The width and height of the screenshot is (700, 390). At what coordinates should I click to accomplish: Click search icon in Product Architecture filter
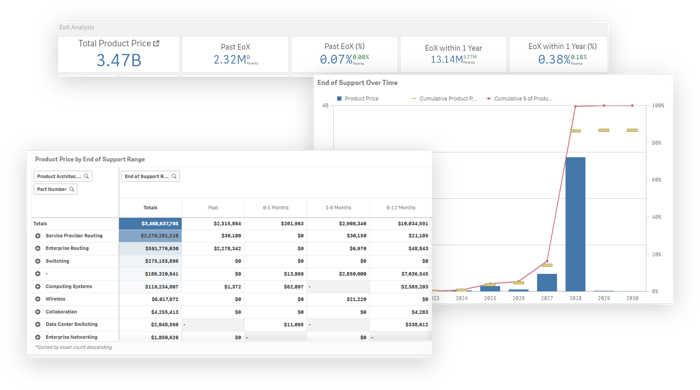click(86, 176)
